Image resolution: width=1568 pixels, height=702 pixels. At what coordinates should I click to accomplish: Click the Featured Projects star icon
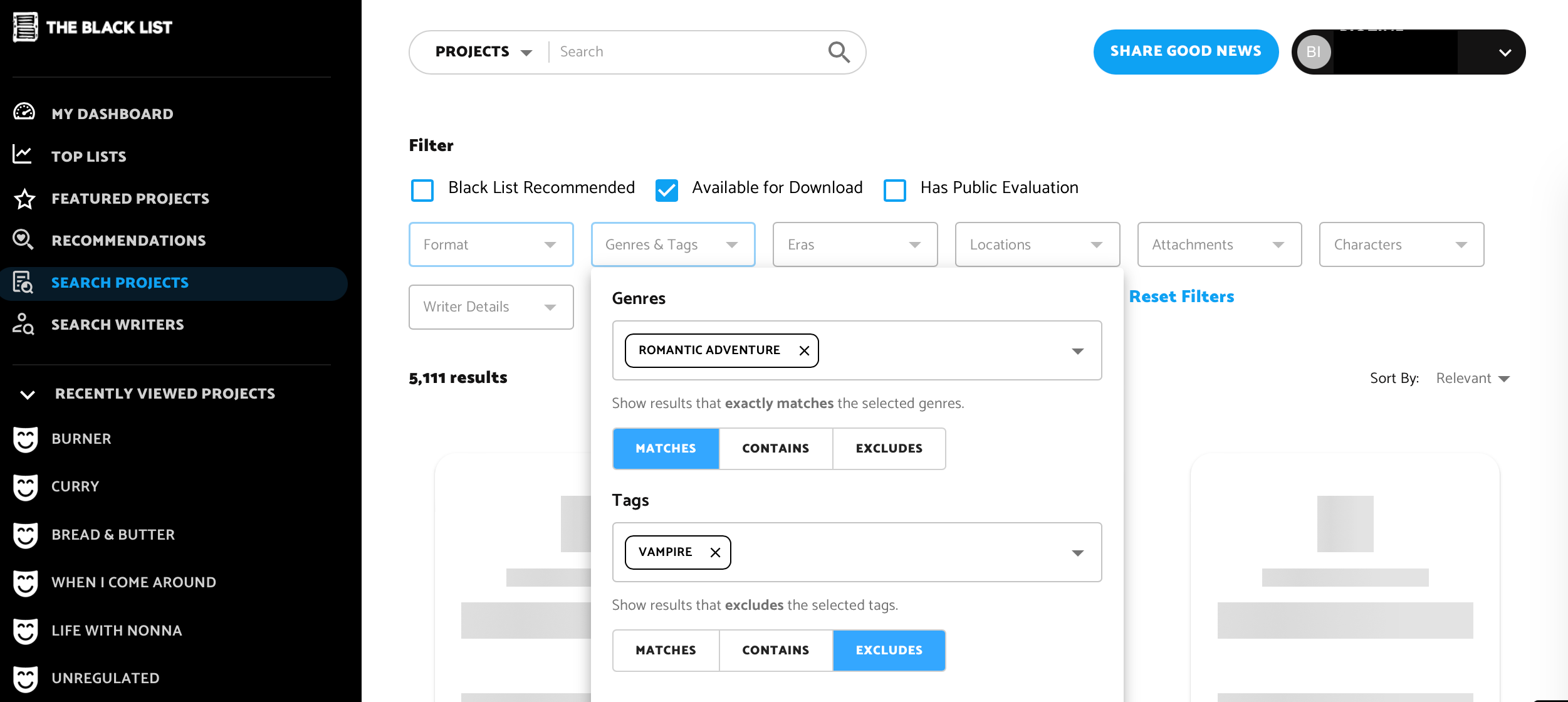click(x=24, y=199)
